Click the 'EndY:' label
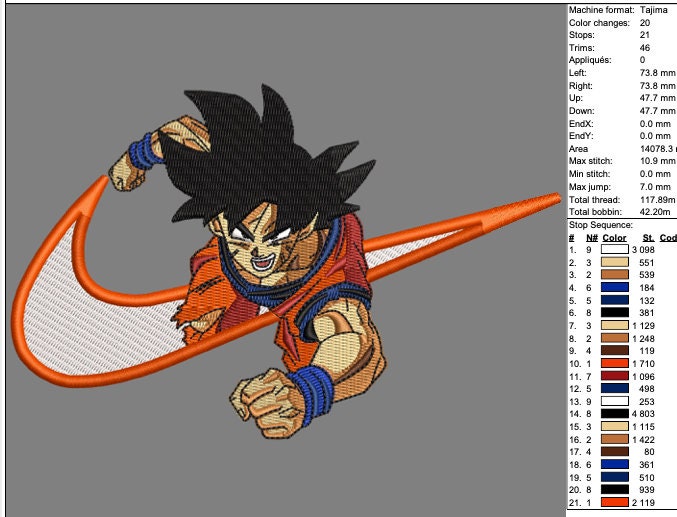Image resolution: width=677 pixels, height=517 pixels. coord(581,136)
